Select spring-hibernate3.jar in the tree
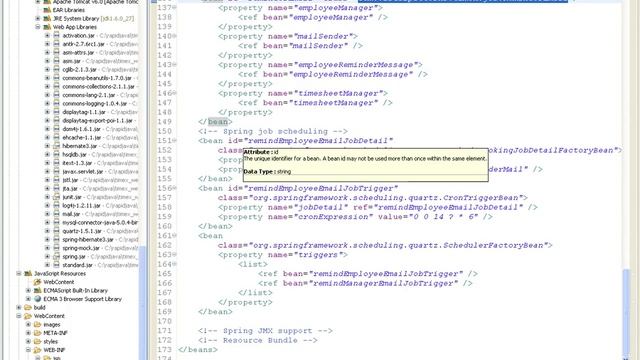The width and height of the screenshot is (640, 360). point(88,240)
